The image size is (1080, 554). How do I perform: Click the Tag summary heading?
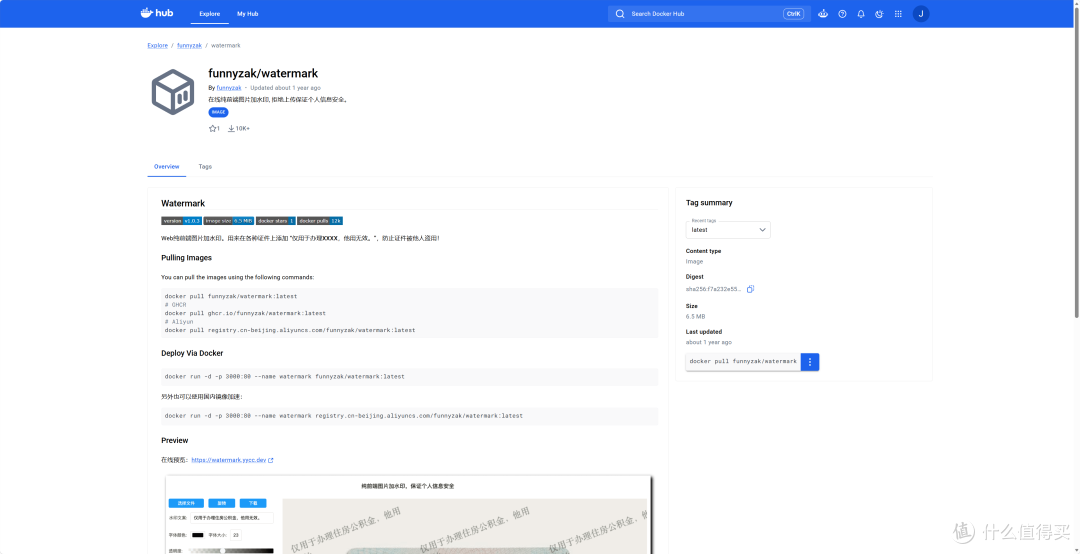(x=709, y=203)
